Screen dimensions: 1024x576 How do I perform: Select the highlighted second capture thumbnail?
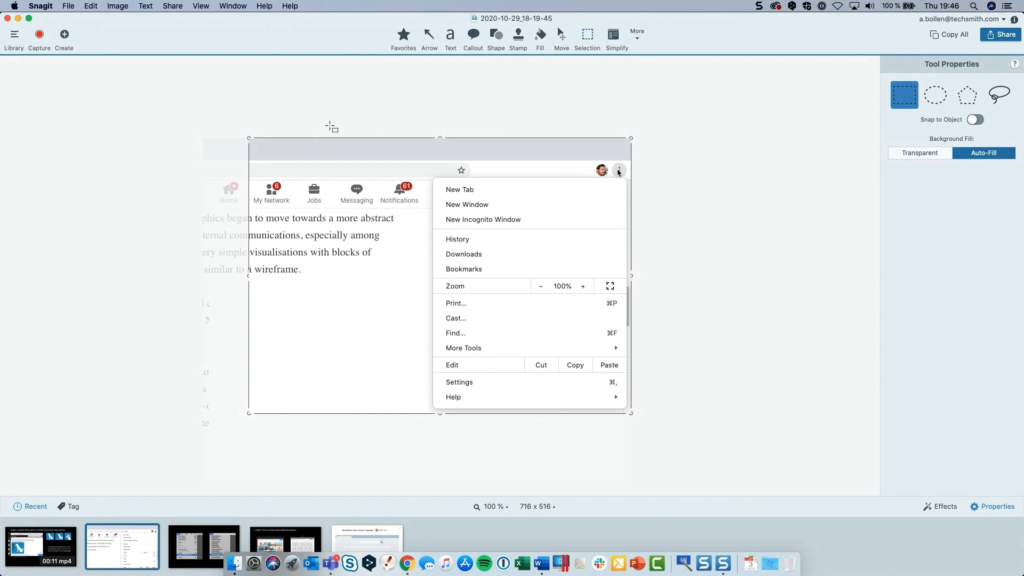[122, 546]
